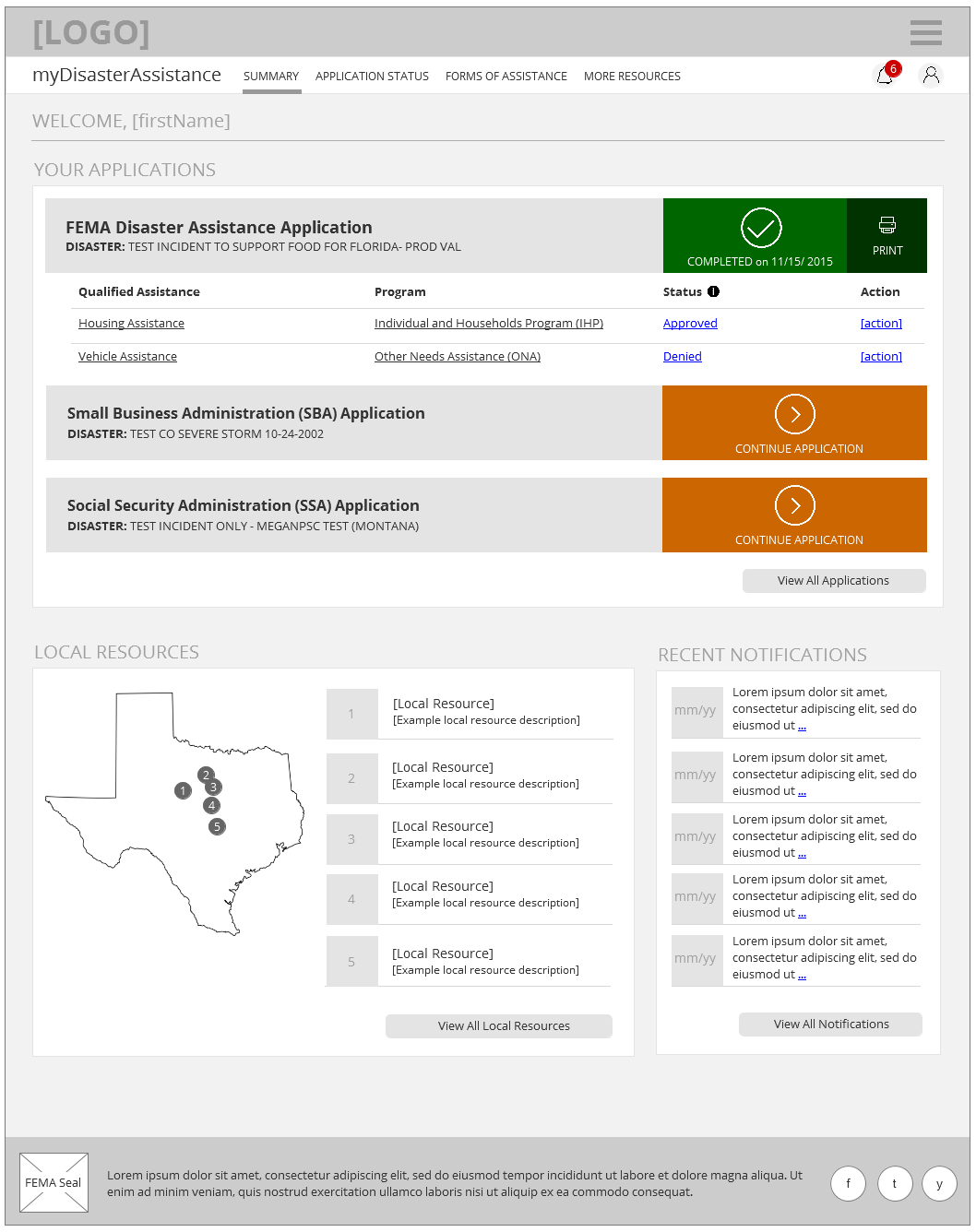Click the Approved status link
The height and width of the screenshot is (1232, 976).
[x=690, y=324]
